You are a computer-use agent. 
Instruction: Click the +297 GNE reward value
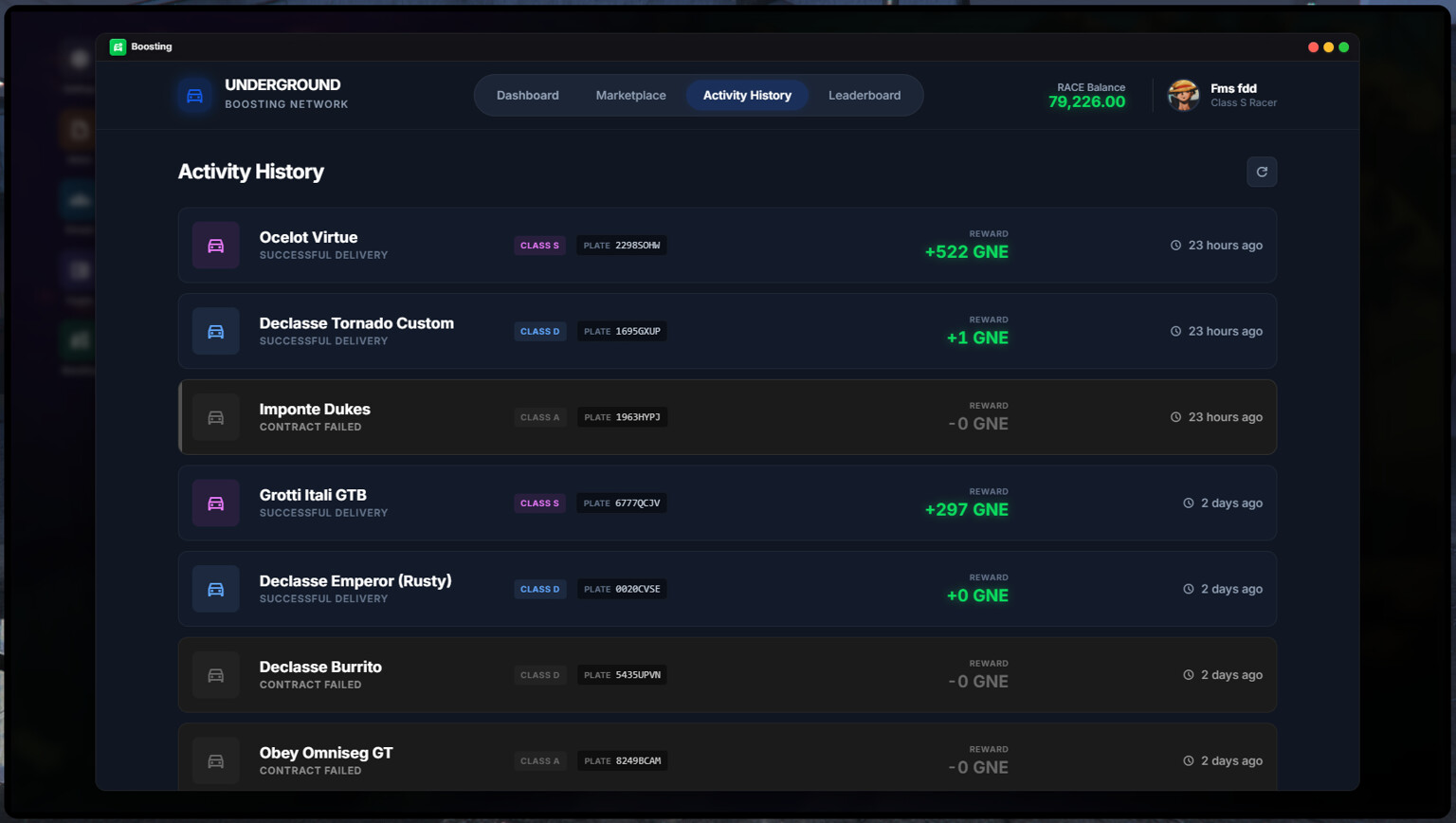(x=966, y=510)
